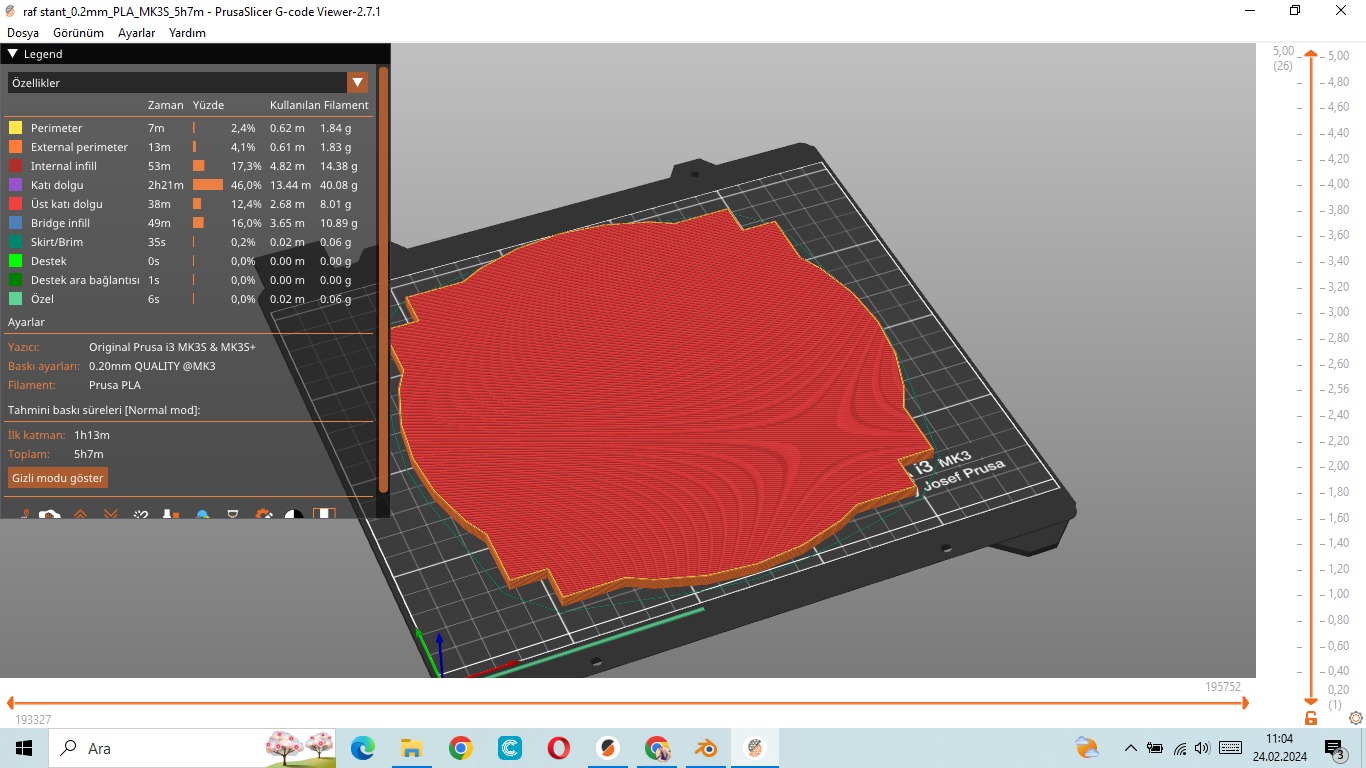Open the notification center icon

click(x=1335, y=749)
